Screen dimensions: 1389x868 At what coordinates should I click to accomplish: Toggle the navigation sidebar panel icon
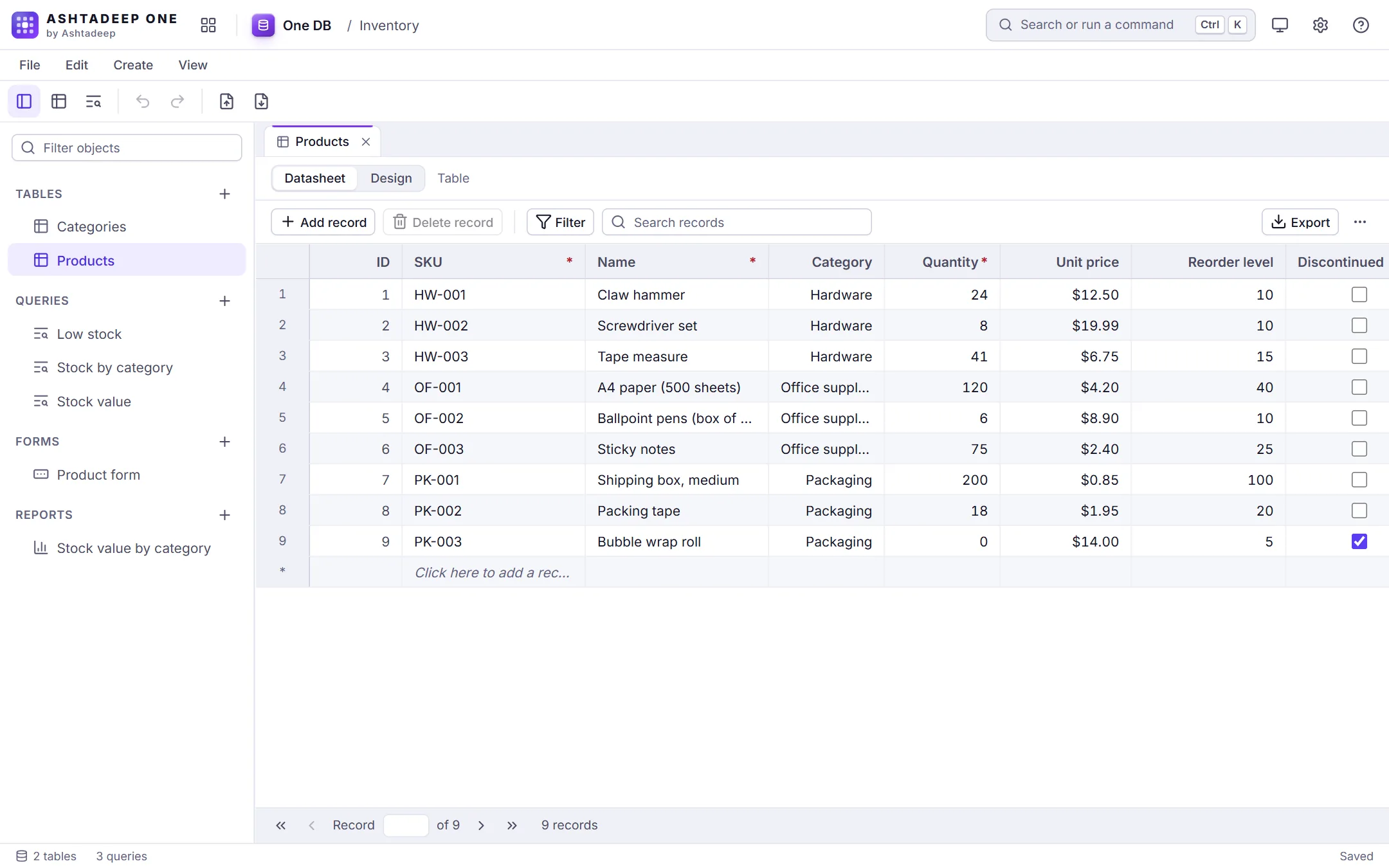click(24, 102)
